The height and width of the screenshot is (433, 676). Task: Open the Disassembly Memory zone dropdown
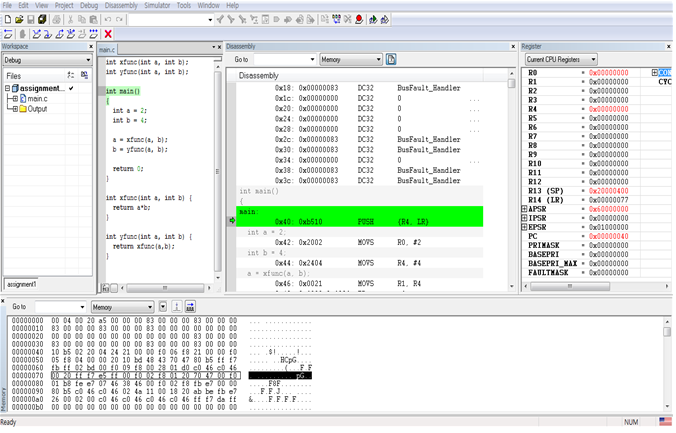coord(379,60)
